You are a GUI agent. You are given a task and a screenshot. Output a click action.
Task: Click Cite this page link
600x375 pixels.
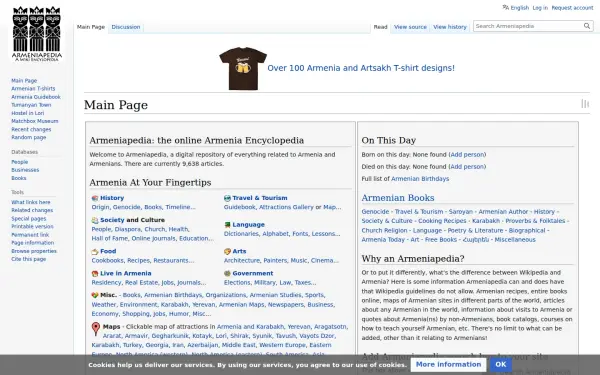click(x=29, y=259)
